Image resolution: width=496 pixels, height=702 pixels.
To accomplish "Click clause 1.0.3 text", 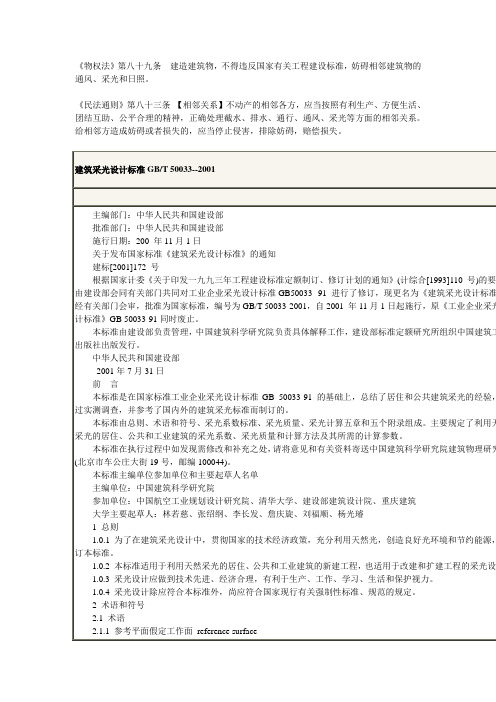I will (263, 579).
